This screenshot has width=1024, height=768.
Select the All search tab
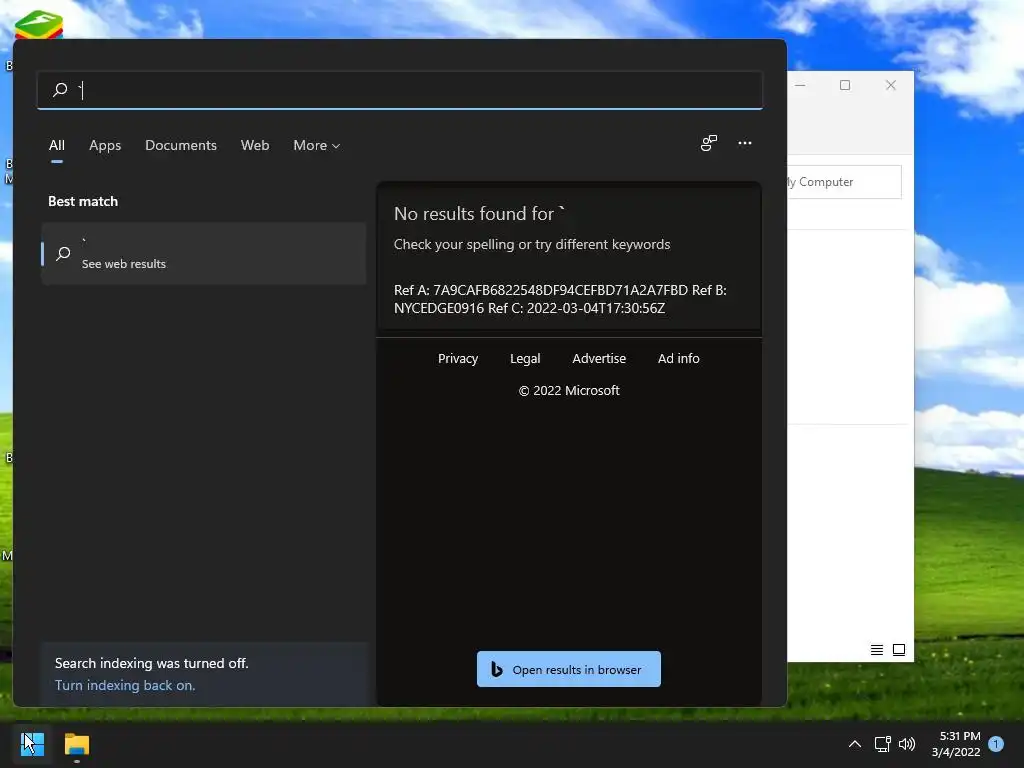tap(57, 145)
